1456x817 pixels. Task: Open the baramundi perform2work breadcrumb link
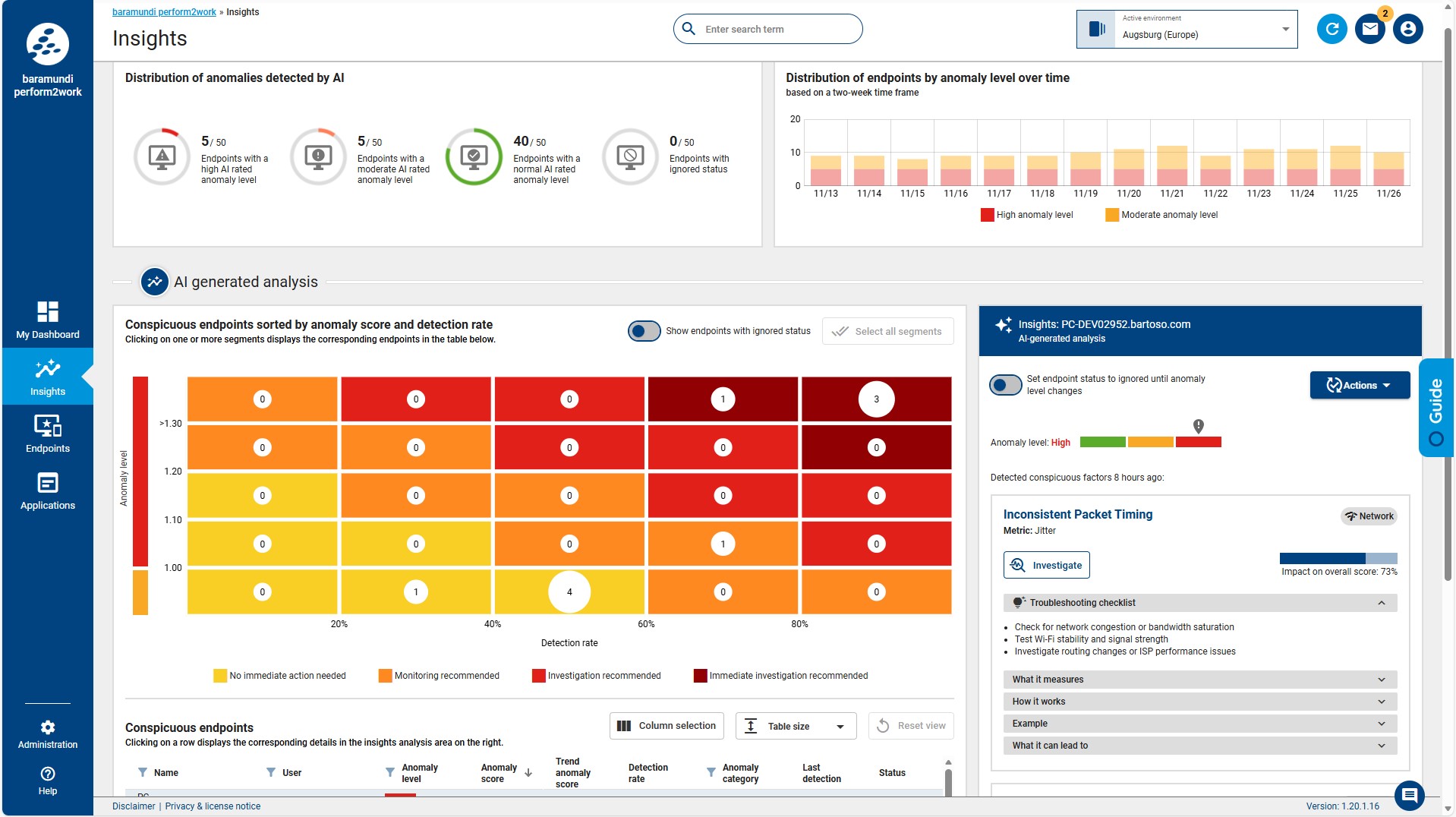(164, 12)
